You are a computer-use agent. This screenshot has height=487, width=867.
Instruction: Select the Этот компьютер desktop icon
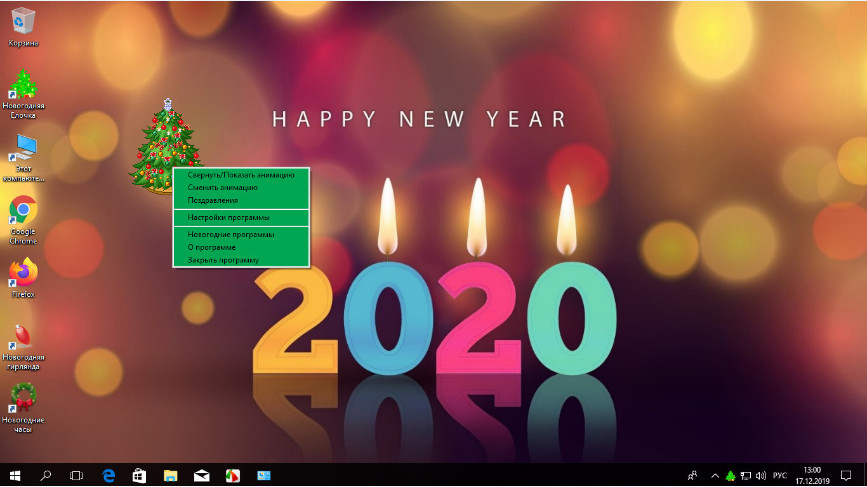click(23, 158)
